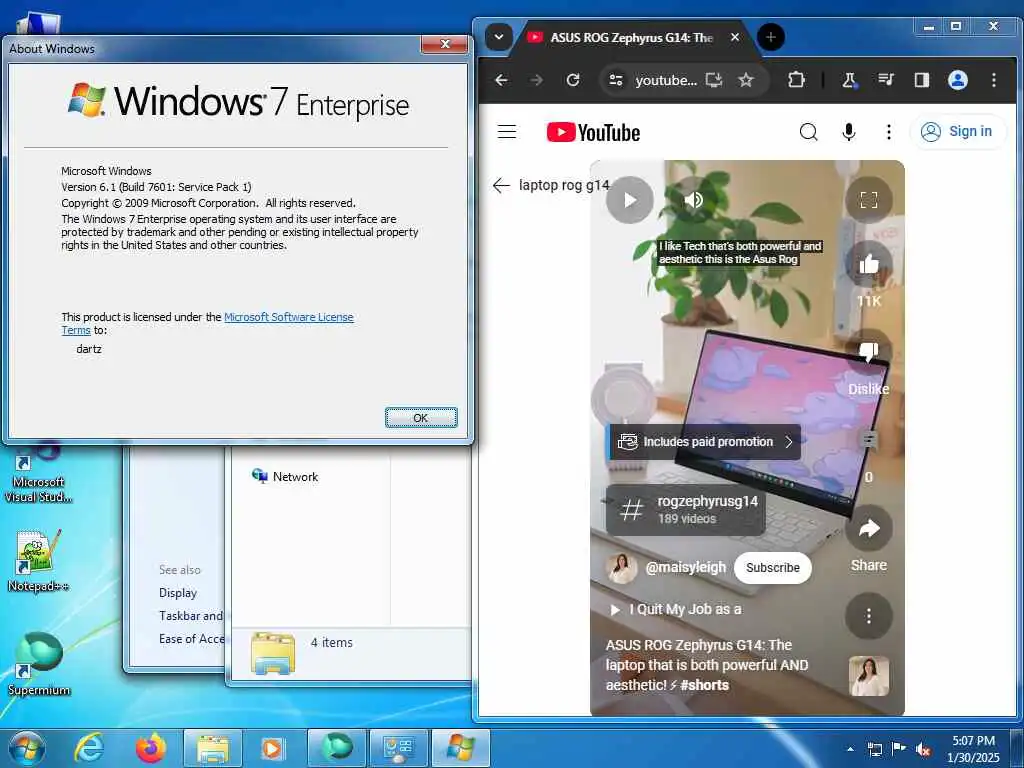Image resolution: width=1024 pixels, height=768 pixels.
Task: Open the channel sound thumbnail at bottom
Action: coord(869,676)
